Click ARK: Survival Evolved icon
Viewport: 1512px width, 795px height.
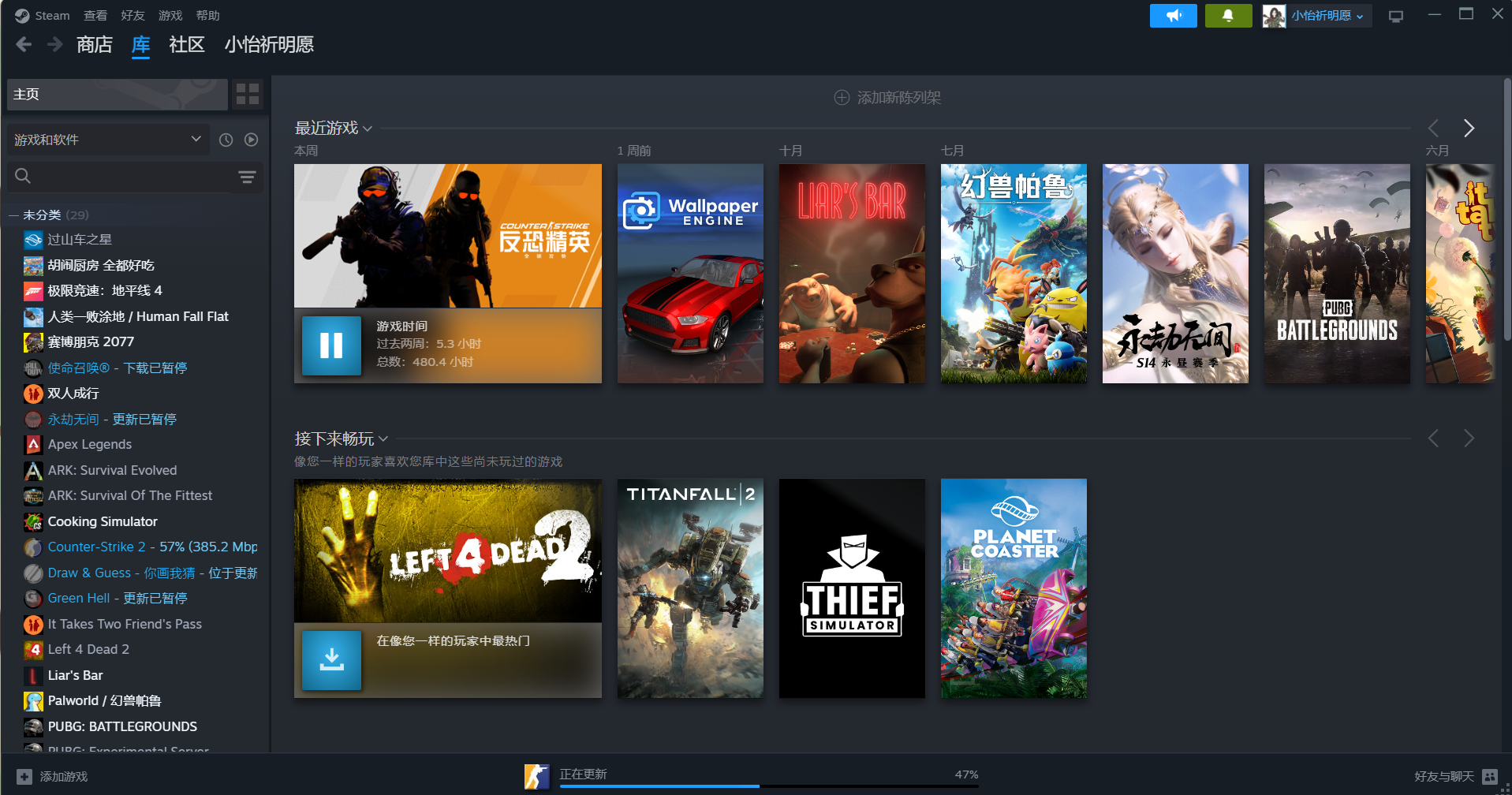pos(33,470)
